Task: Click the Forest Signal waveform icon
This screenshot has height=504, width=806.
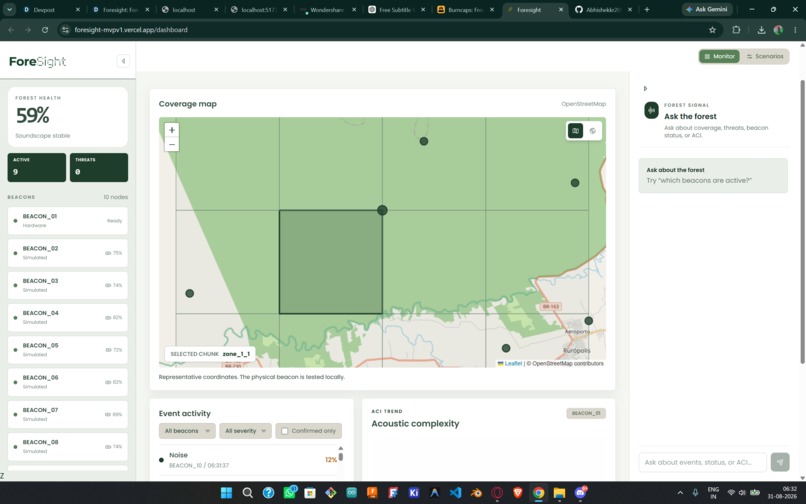Action: tap(651, 110)
